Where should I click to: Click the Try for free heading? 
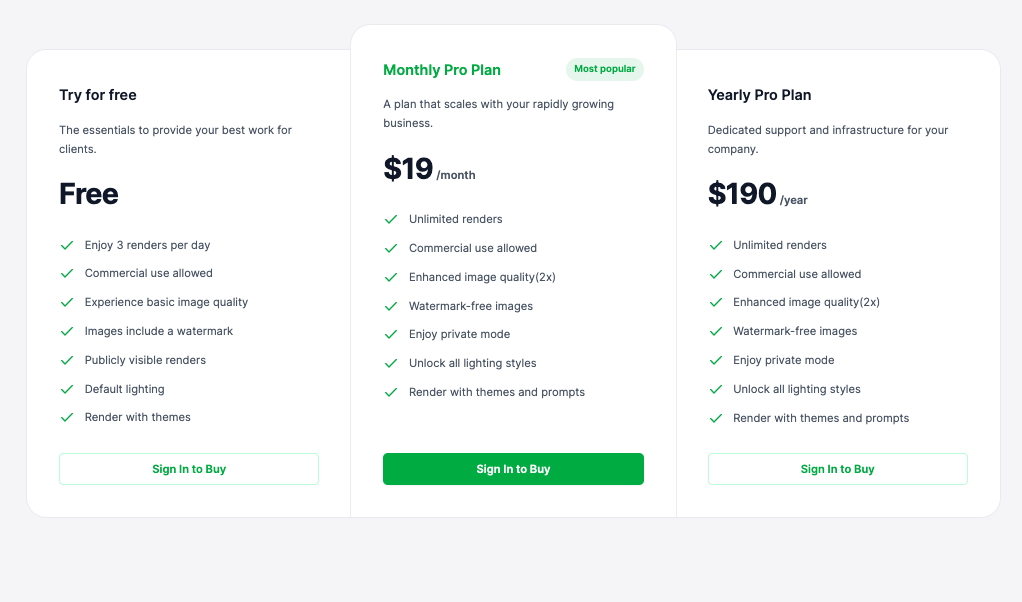point(98,95)
